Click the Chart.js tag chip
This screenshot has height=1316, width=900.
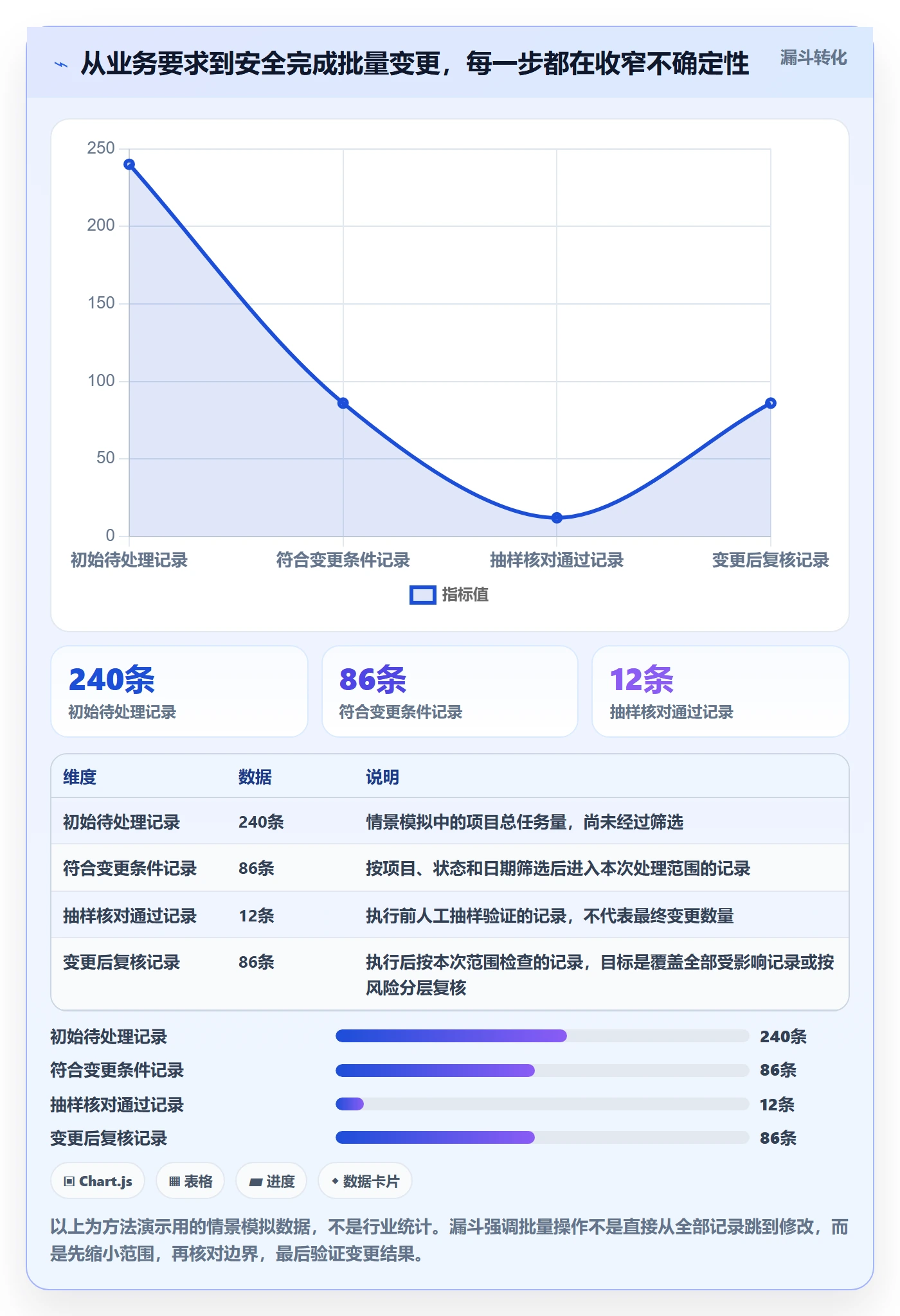(98, 1181)
